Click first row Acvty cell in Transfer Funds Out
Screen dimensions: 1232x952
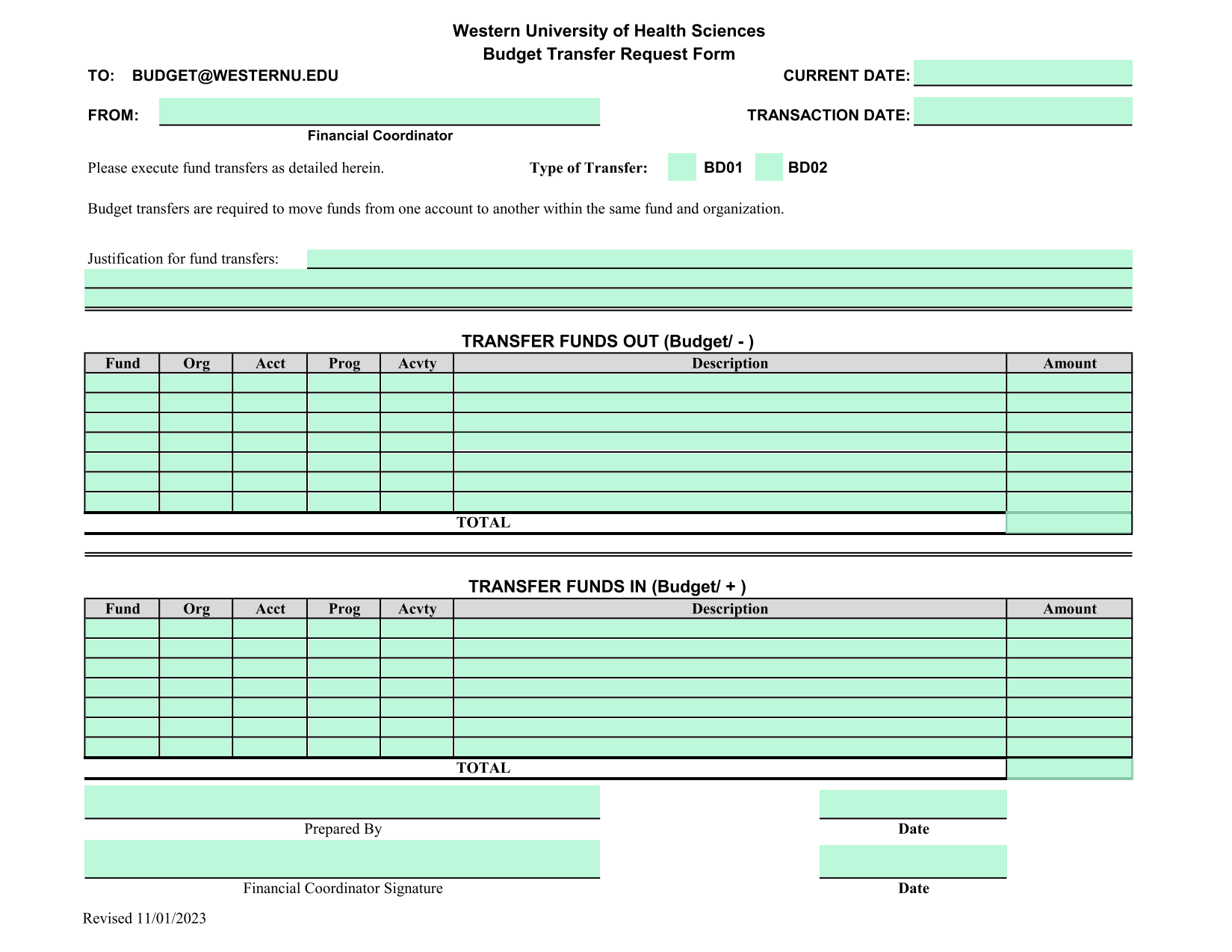click(417, 383)
